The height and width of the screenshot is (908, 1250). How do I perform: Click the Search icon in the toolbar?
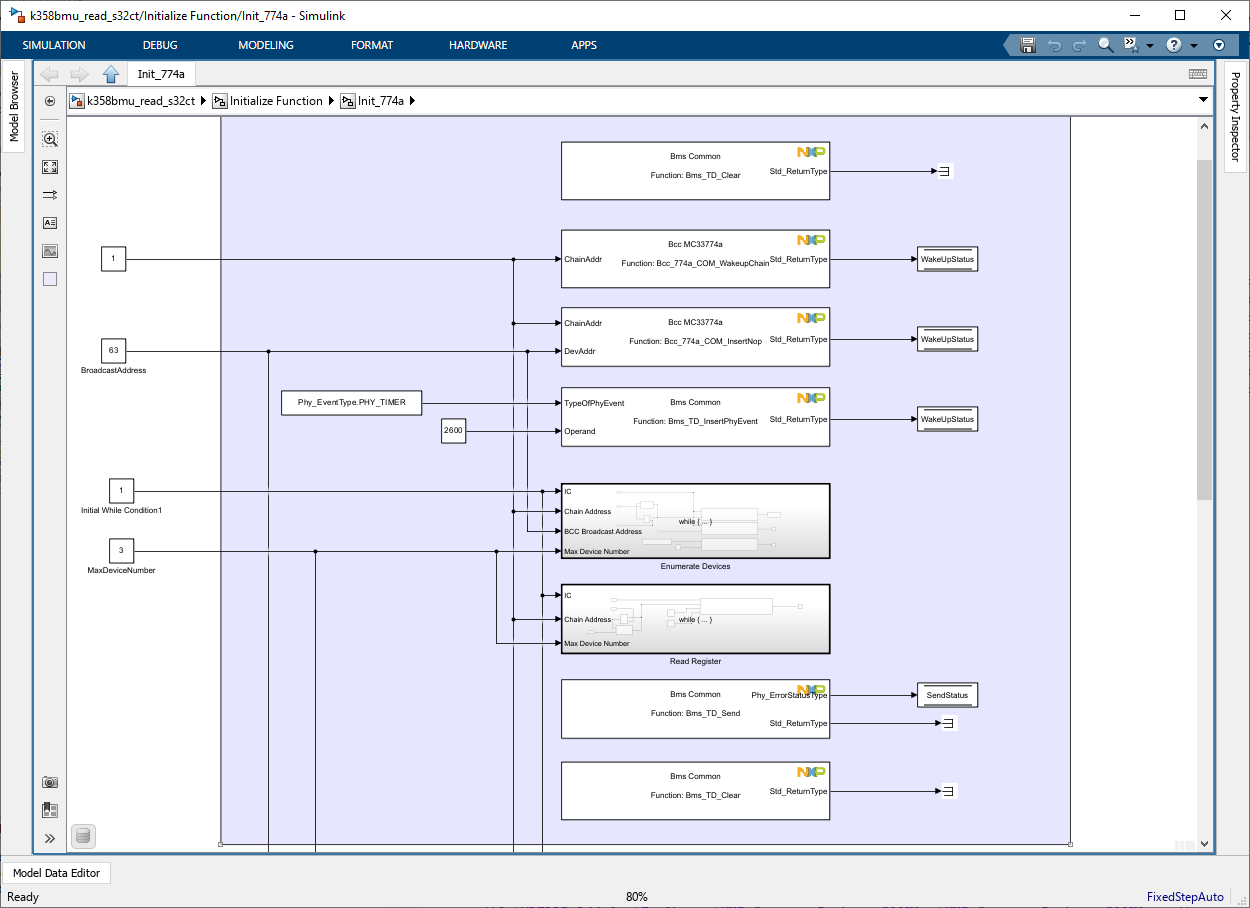[x=1103, y=45]
